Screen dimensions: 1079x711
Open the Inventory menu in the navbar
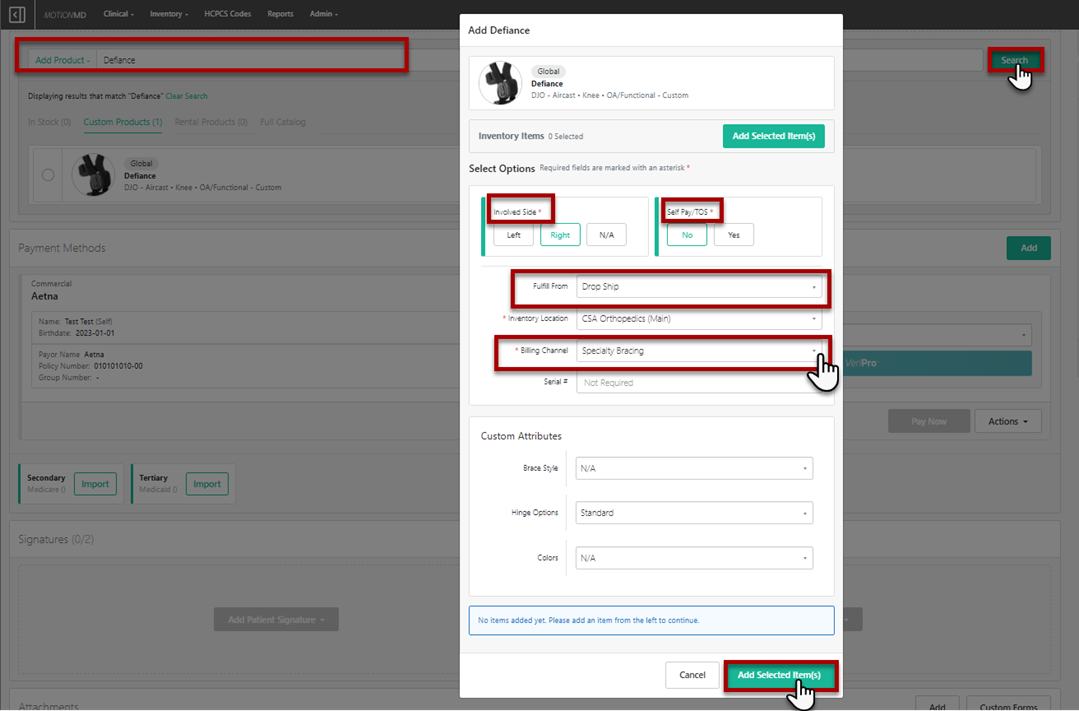coord(168,14)
